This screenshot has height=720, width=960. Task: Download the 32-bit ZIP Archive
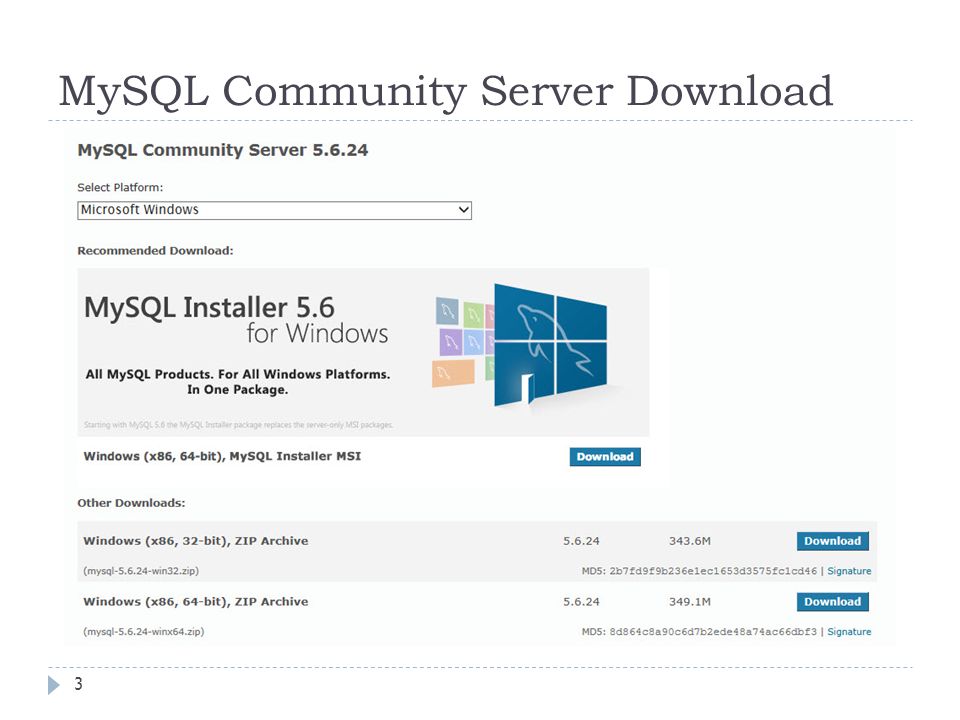pyautogui.click(x=832, y=541)
